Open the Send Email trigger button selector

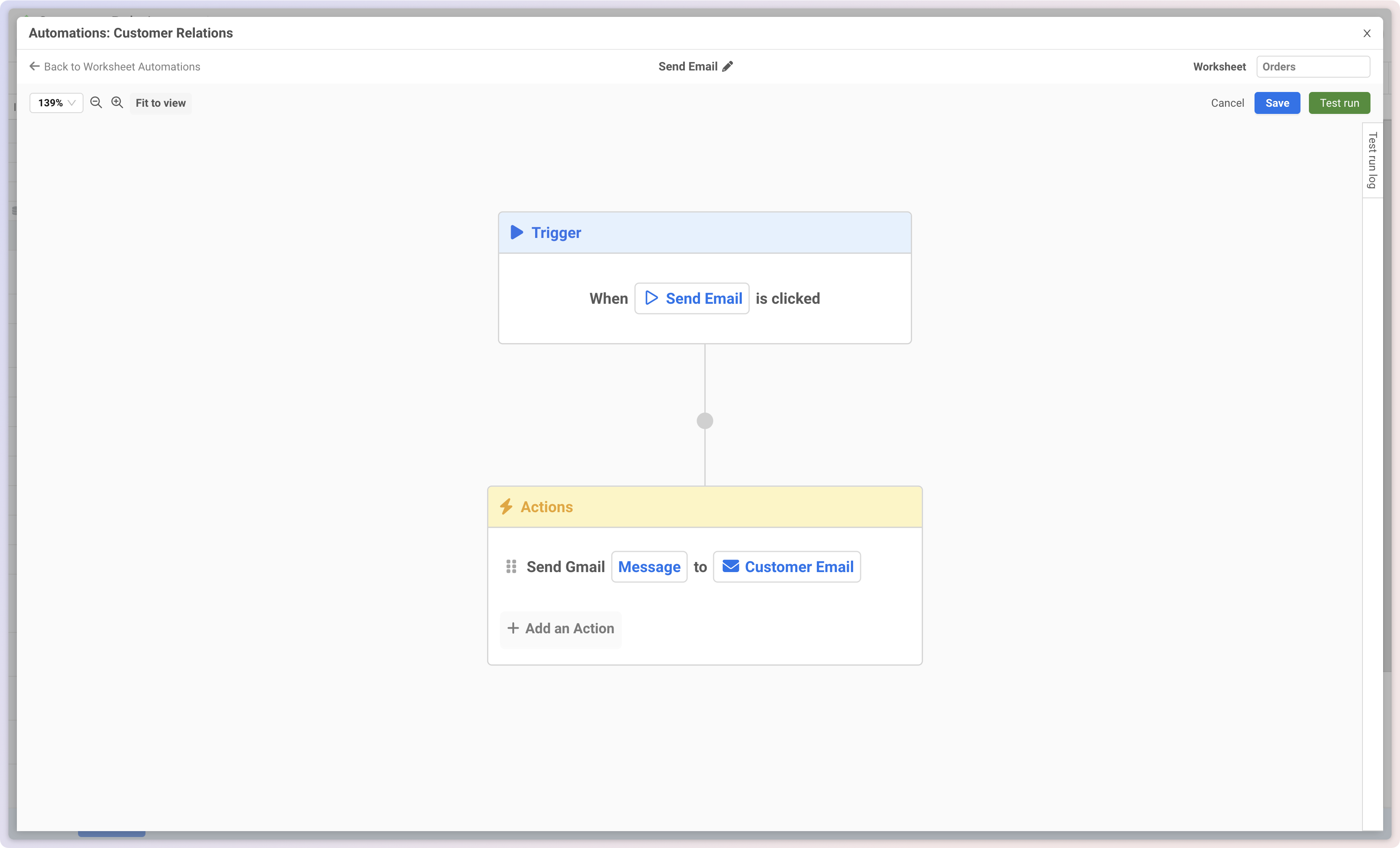click(x=692, y=298)
